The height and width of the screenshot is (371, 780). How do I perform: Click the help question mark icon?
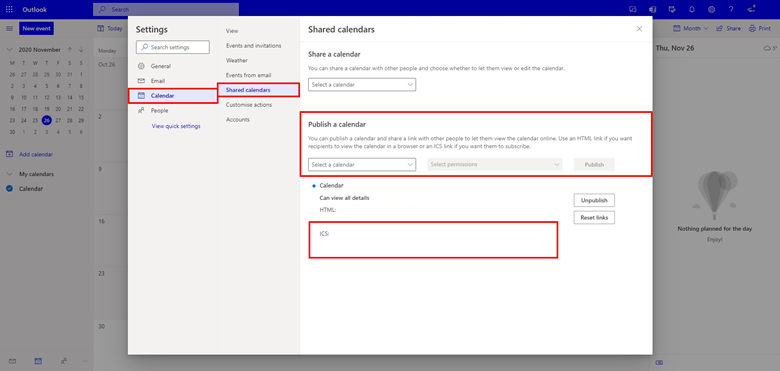[731, 9]
